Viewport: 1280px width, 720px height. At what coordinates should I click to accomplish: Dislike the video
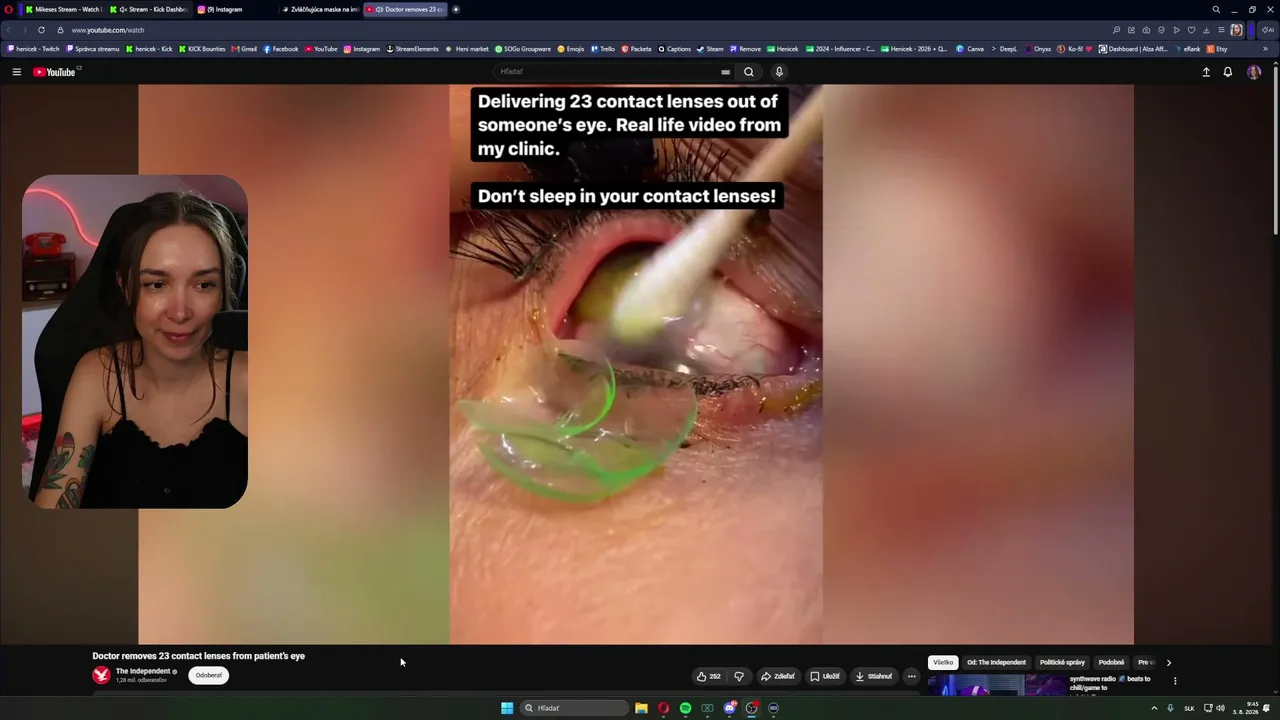click(739, 676)
